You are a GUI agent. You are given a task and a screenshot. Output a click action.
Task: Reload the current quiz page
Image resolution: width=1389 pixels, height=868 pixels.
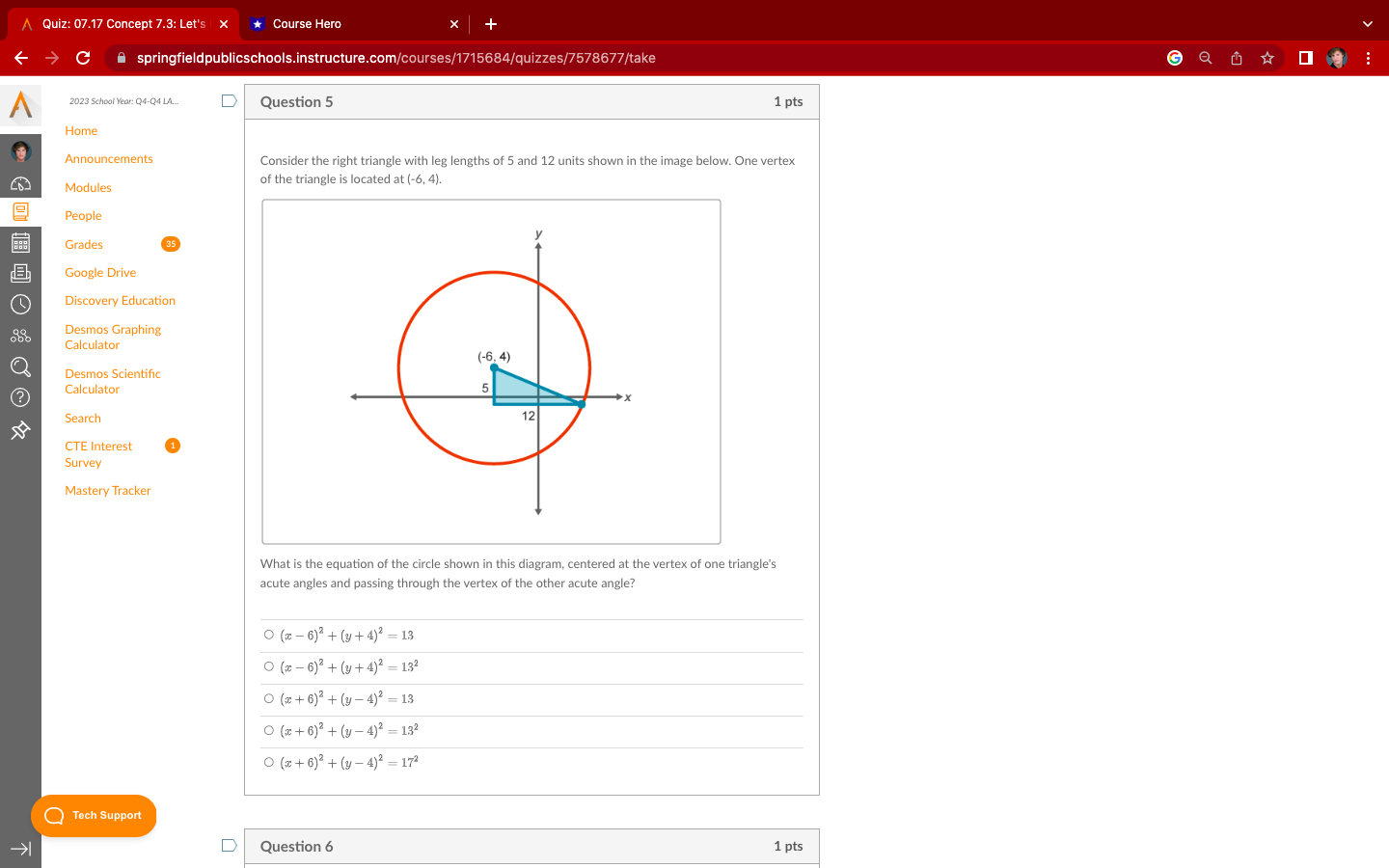tap(83, 58)
